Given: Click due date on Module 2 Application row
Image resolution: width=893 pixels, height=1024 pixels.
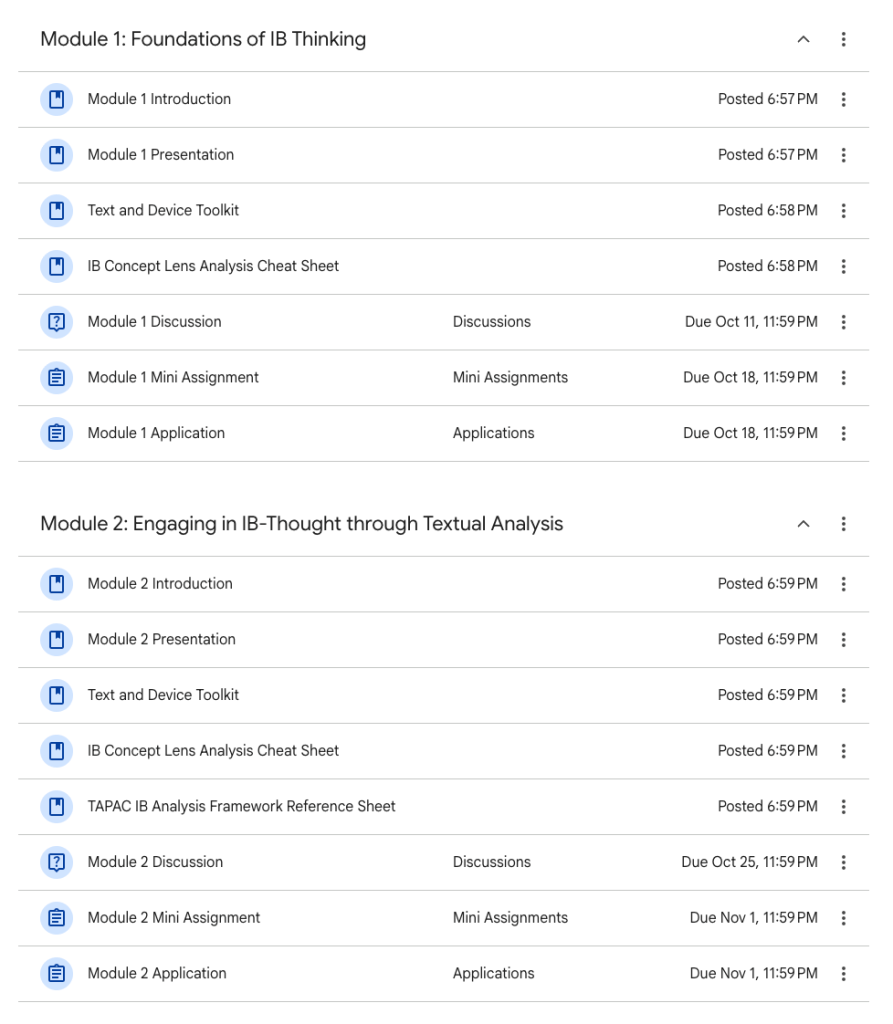Looking at the screenshot, I should coord(754,973).
